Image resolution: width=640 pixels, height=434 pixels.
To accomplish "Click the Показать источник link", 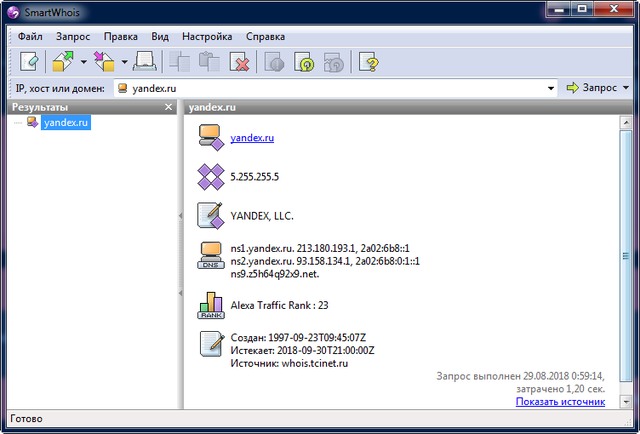I will click(x=560, y=401).
